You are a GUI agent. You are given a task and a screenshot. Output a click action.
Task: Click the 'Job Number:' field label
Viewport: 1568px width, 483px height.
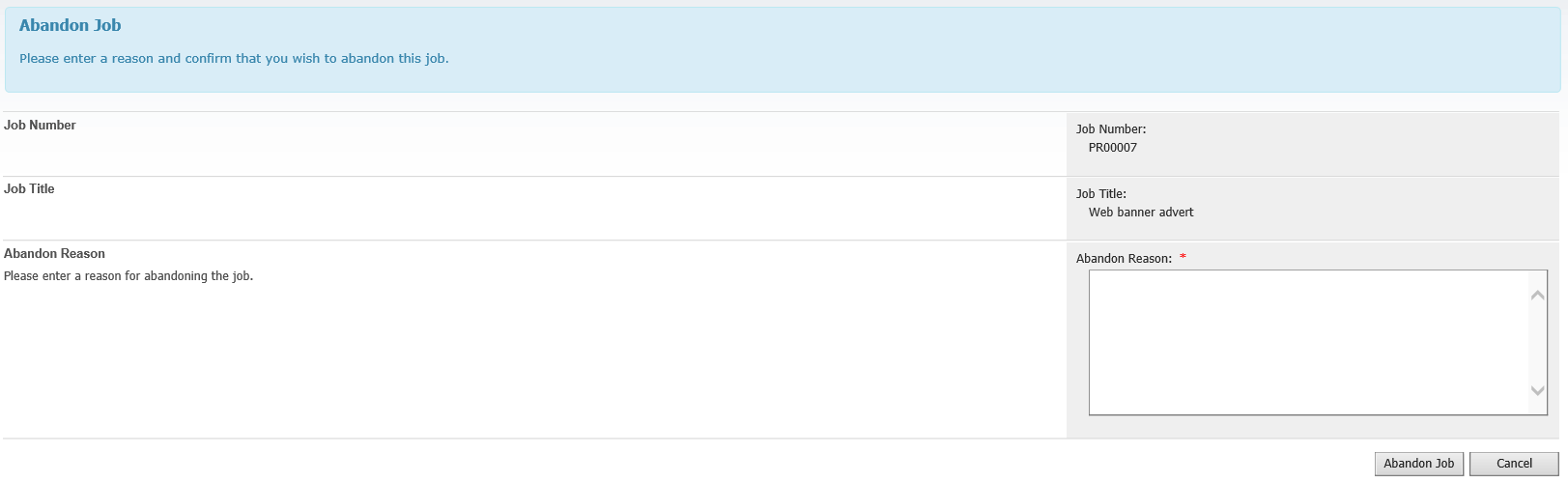pos(1111,129)
